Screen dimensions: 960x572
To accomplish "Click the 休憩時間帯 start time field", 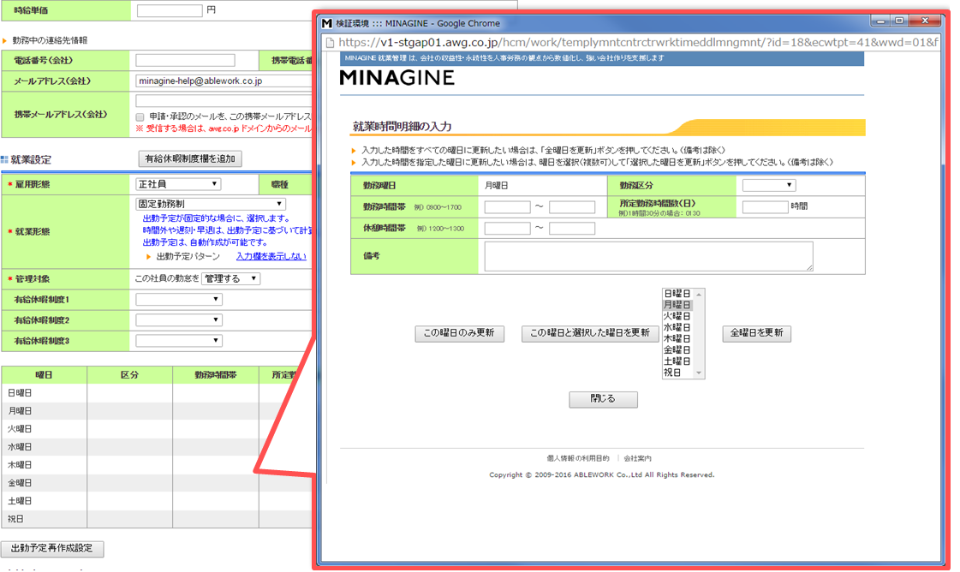I will [508, 228].
